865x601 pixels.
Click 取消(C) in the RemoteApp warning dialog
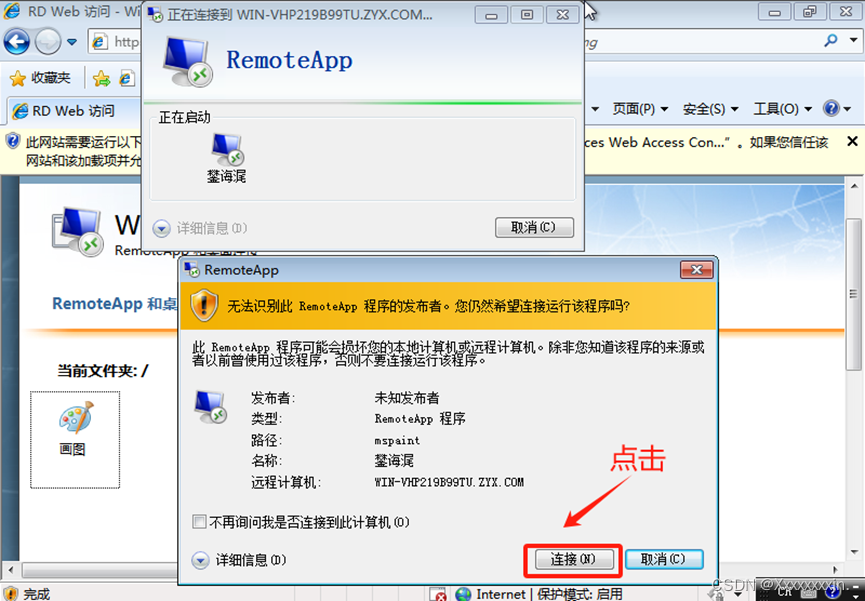pyautogui.click(x=664, y=559)
